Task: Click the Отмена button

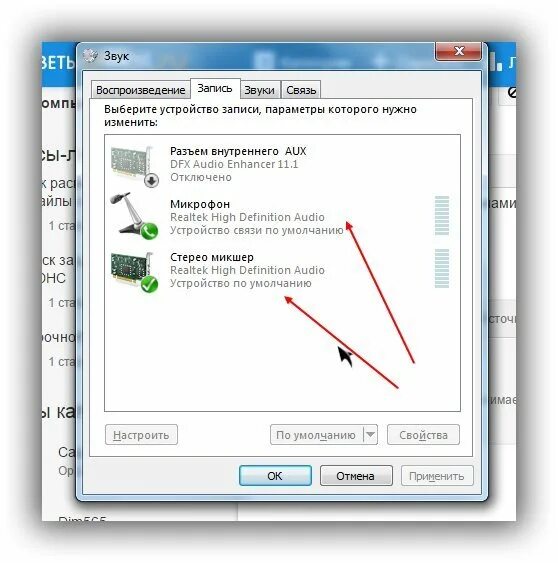Action: 356,476
